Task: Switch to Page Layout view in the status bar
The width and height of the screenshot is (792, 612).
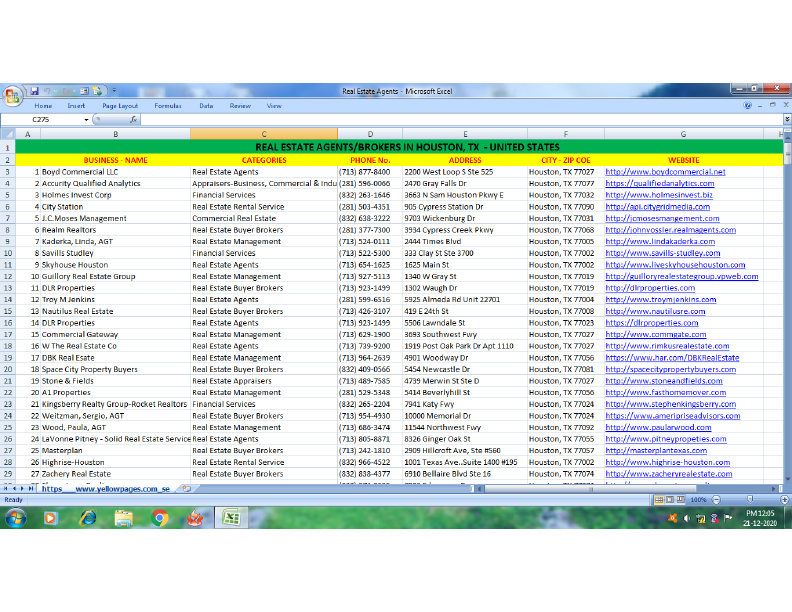Action: pos(670,500)
